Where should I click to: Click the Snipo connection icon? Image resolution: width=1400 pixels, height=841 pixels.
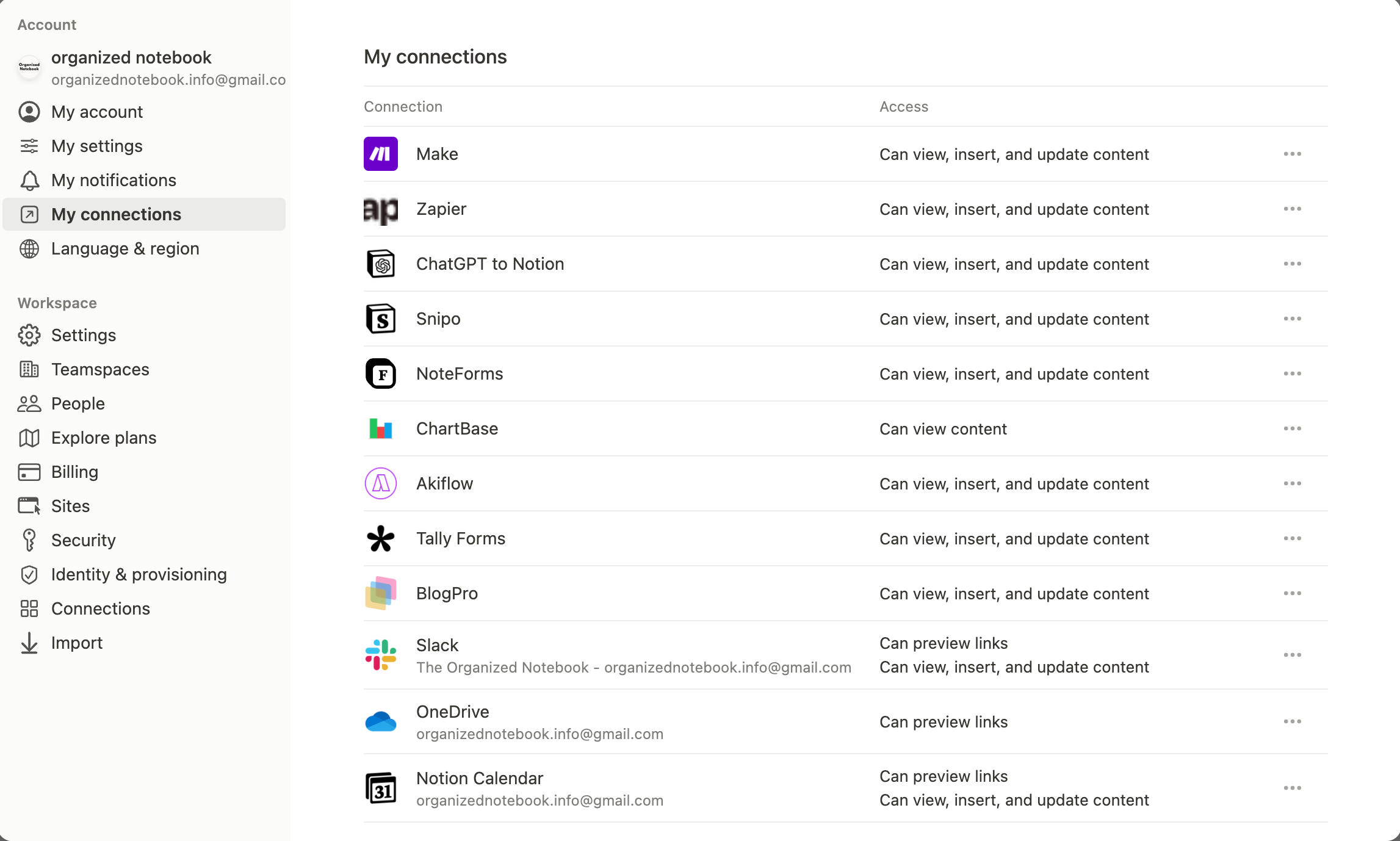pyautogui.click(x=380, y=319)
